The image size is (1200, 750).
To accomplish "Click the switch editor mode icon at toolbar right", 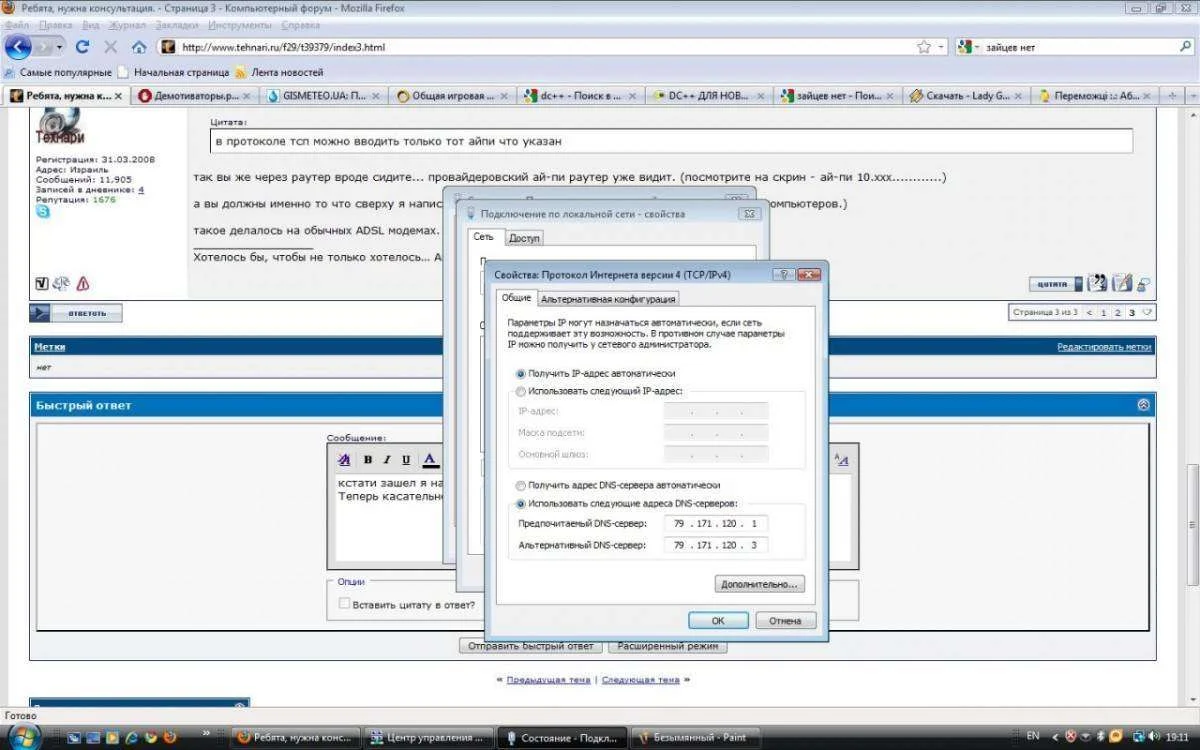I will coord(841,460).
